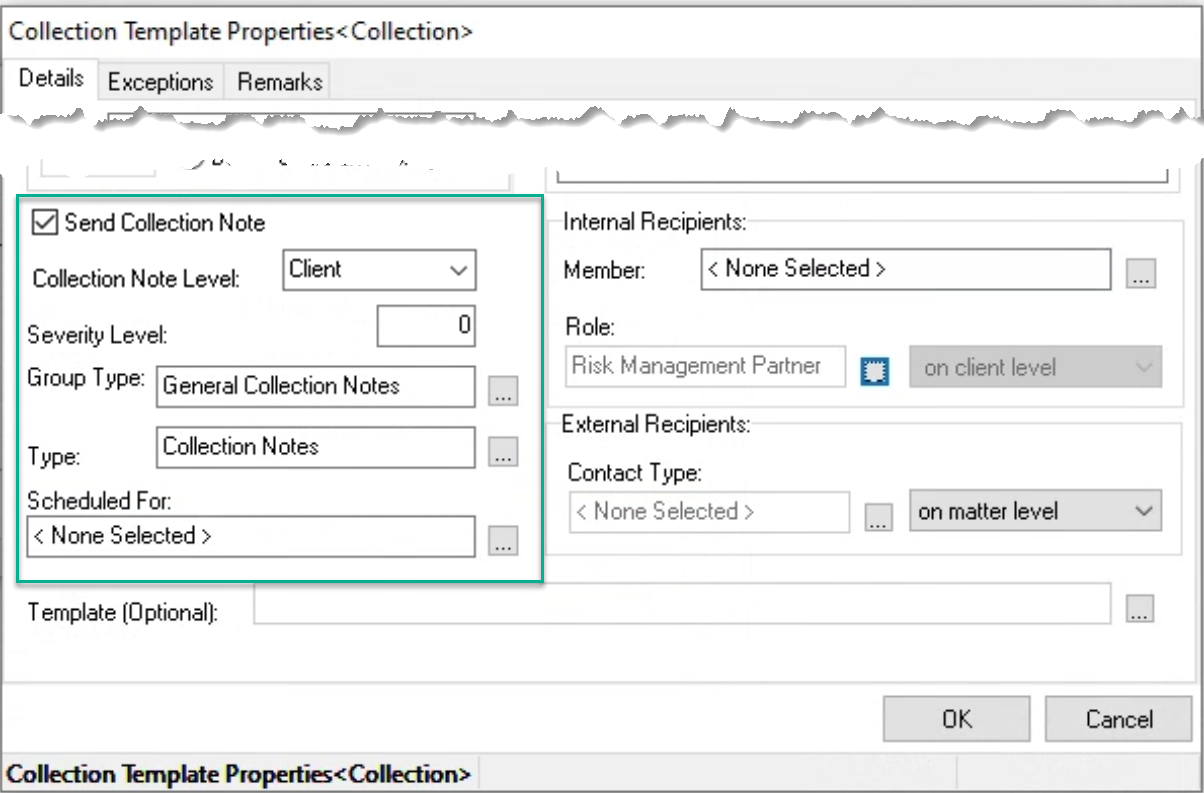Browse Contact Type with ellipsis button
1204x793 pixels.
878,517
